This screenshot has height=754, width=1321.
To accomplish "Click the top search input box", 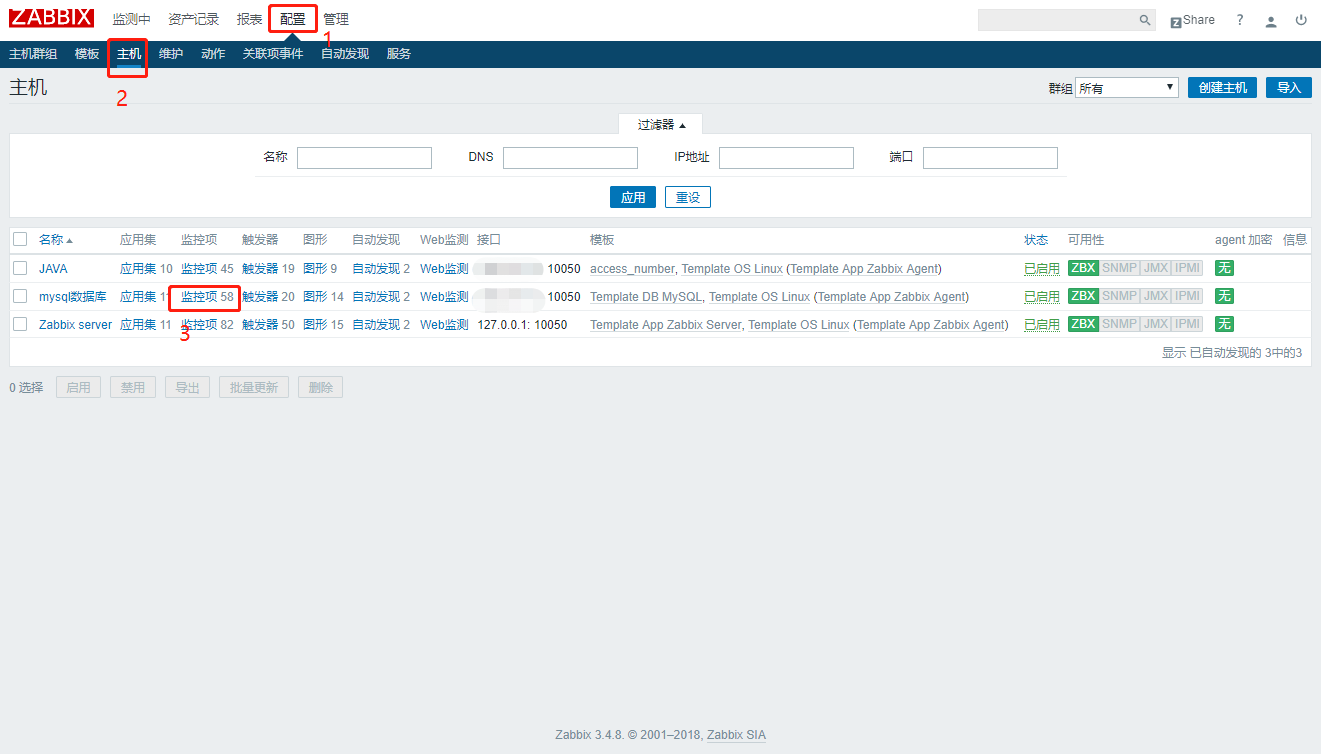I will pos(1057,20).
